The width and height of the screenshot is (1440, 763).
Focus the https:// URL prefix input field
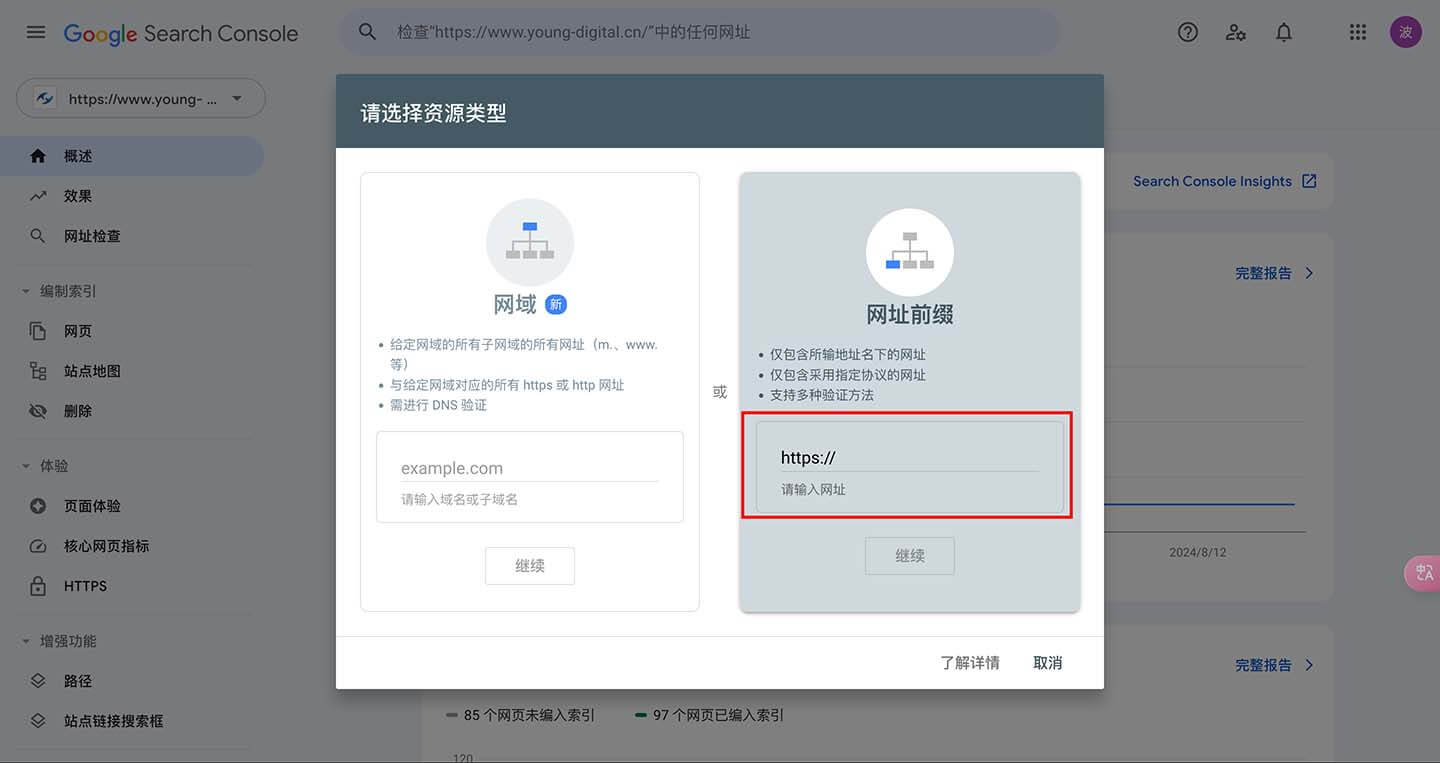pyautogui.click(x=910, y=458)
